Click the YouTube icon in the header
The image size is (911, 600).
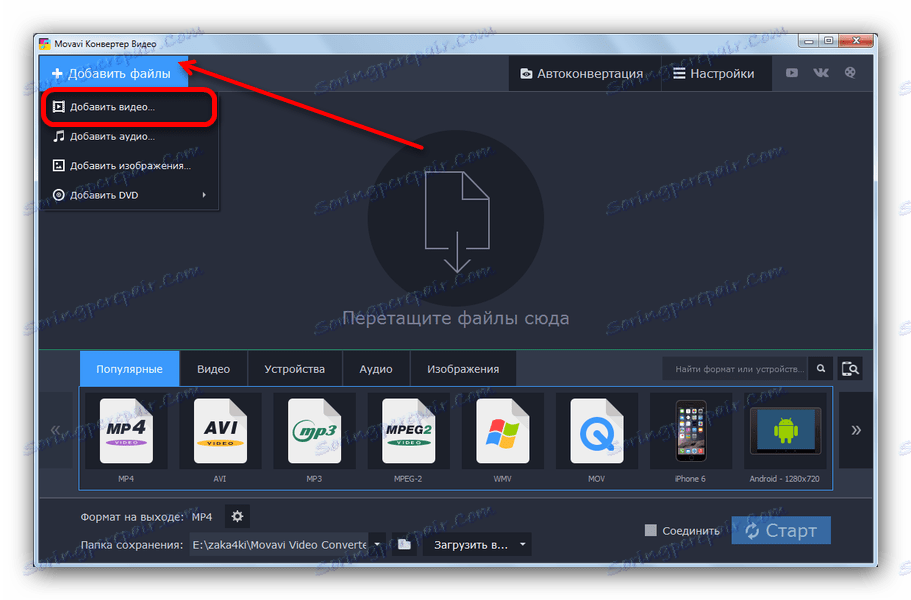[x=792, y=73]
